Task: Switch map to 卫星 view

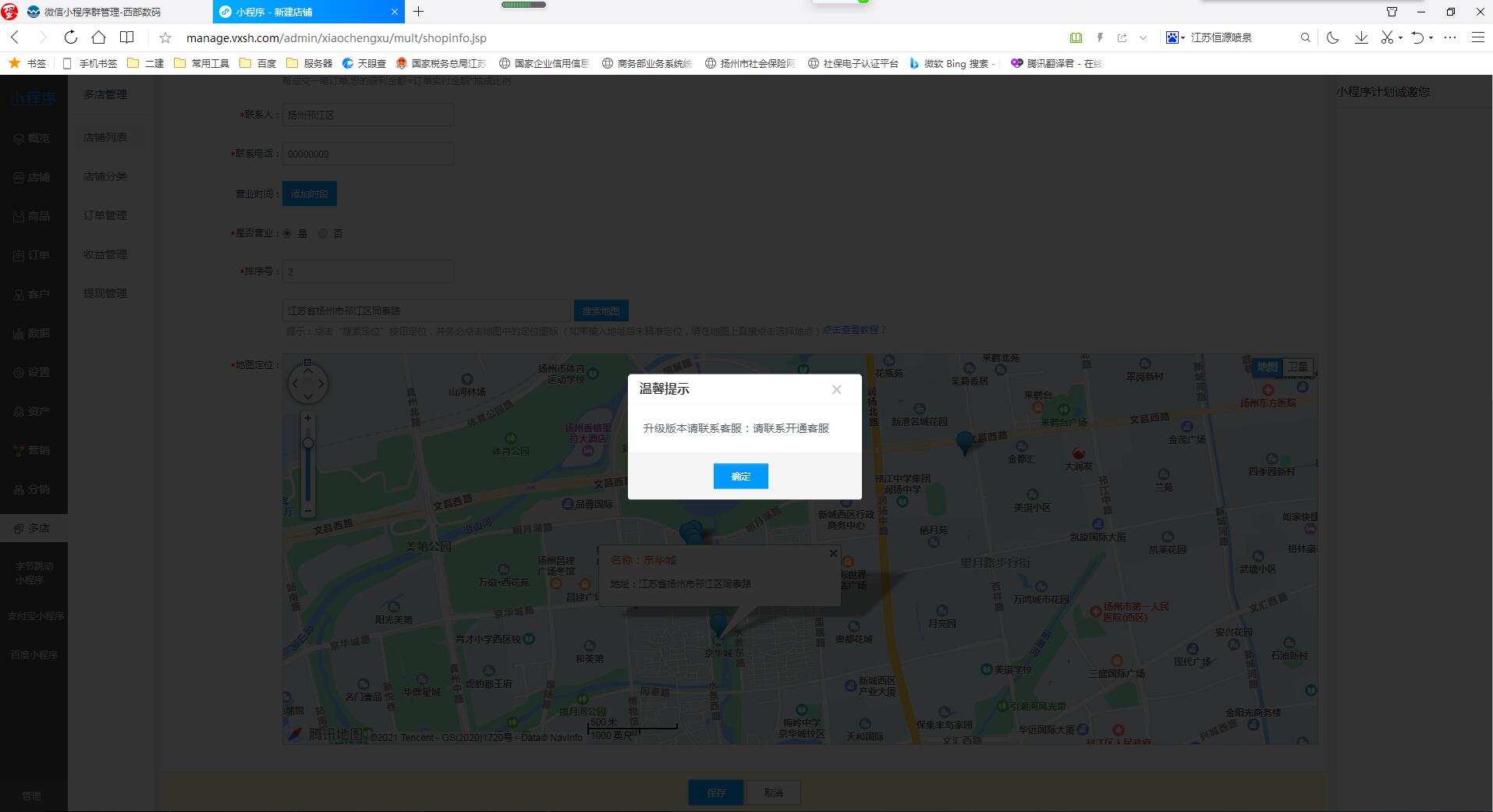Action: 1298,367
